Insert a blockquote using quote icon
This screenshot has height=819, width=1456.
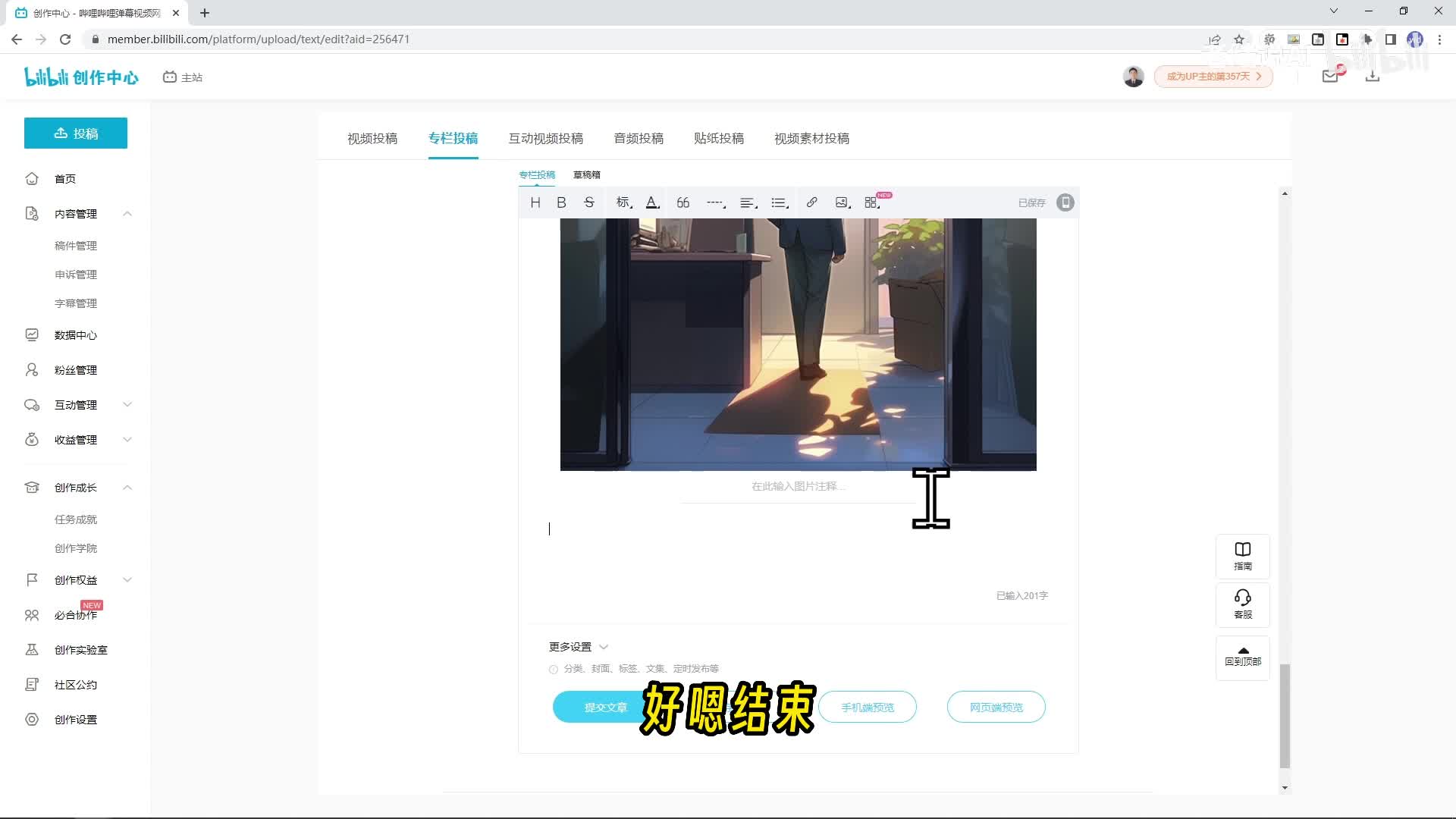(x=682, y=202)
